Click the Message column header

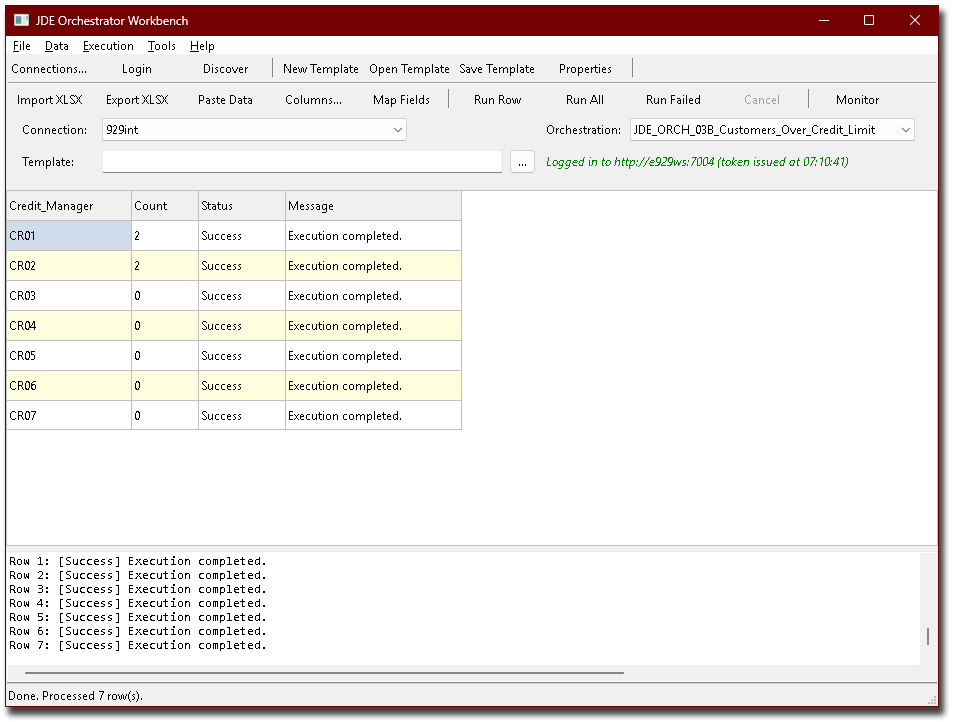point(373,206)
